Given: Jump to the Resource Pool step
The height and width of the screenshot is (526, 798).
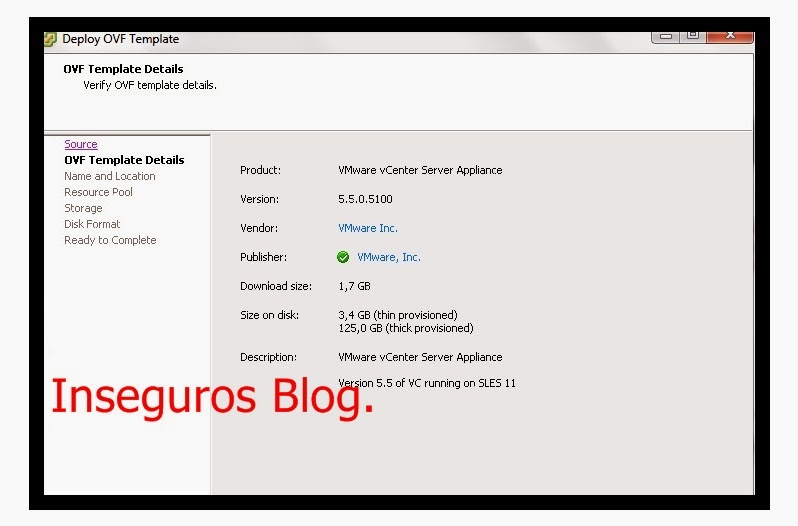Looking at the screenshot, I should 98,192.
